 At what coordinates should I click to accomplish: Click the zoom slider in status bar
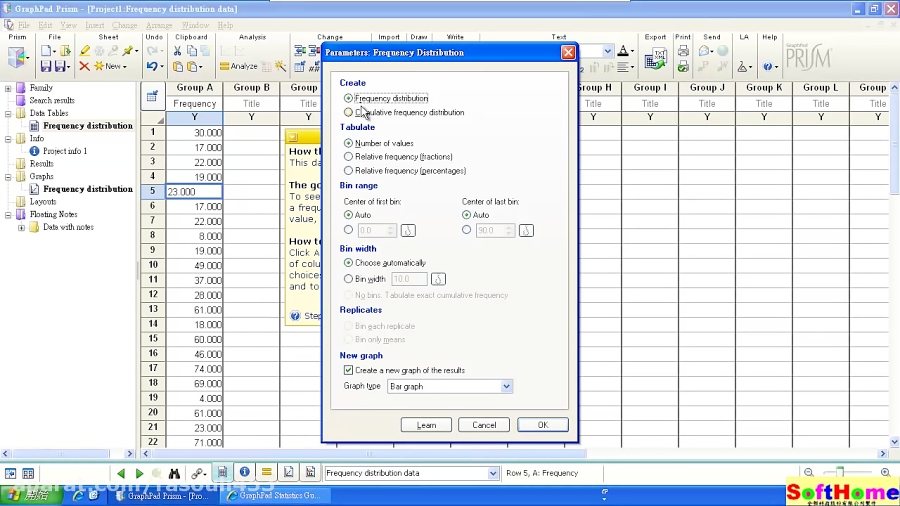point(840,472)
